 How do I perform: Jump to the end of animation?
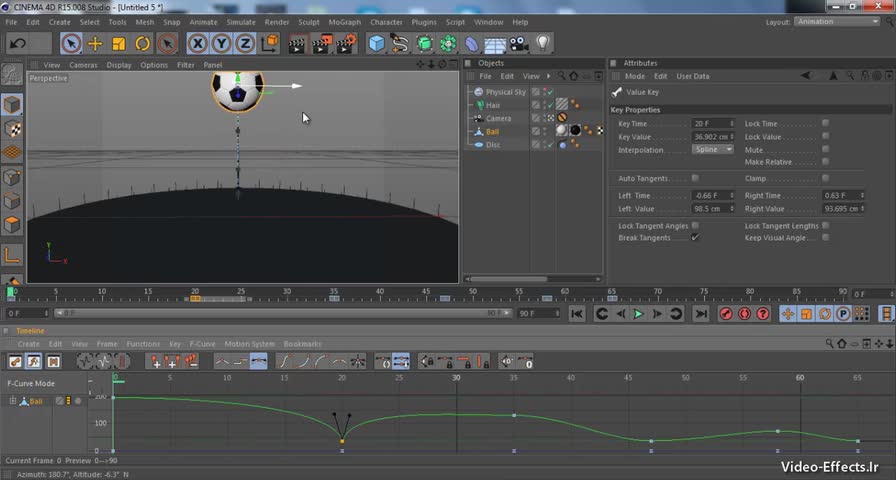click(701, 314)
